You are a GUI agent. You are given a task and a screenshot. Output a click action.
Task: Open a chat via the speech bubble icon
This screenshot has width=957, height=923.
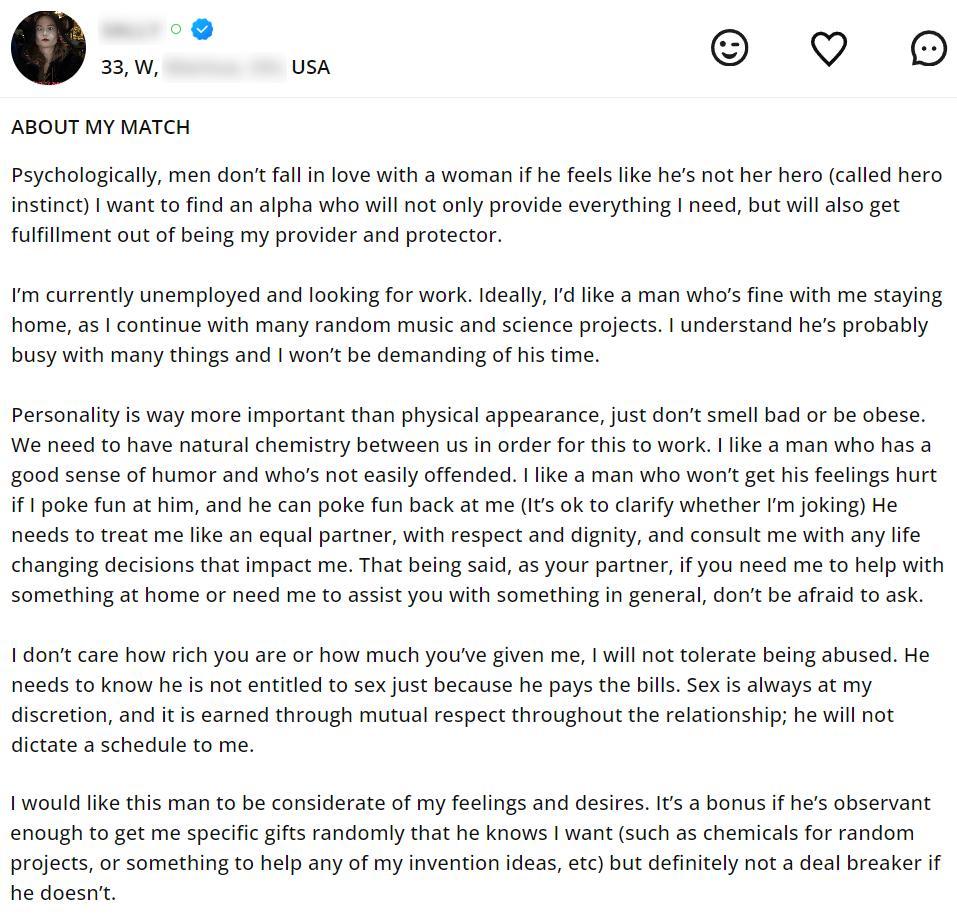(928, 48)
